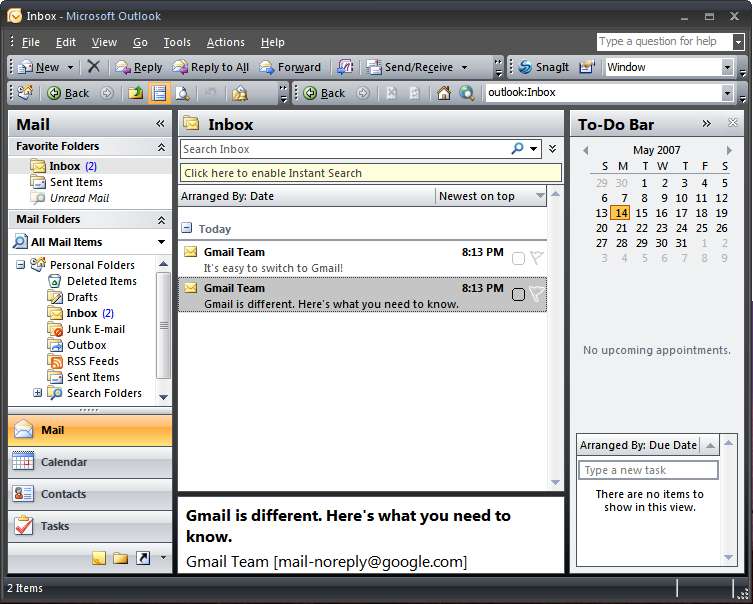This screenshot has height=604, width=753.
Task: Open the Junk E-mail folder
Action: coord(86,329)
